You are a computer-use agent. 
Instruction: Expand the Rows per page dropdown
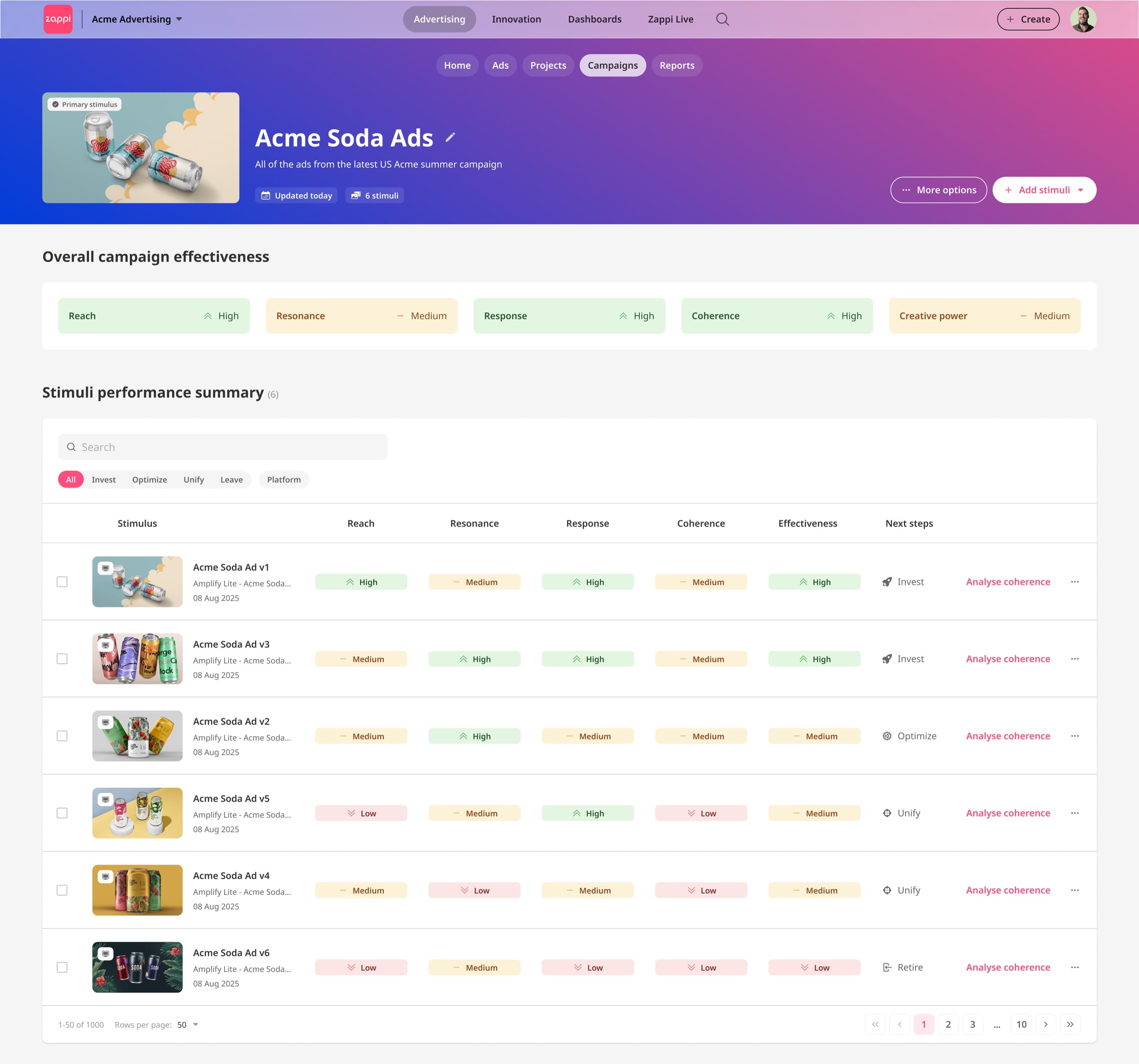coord(188,1025)
